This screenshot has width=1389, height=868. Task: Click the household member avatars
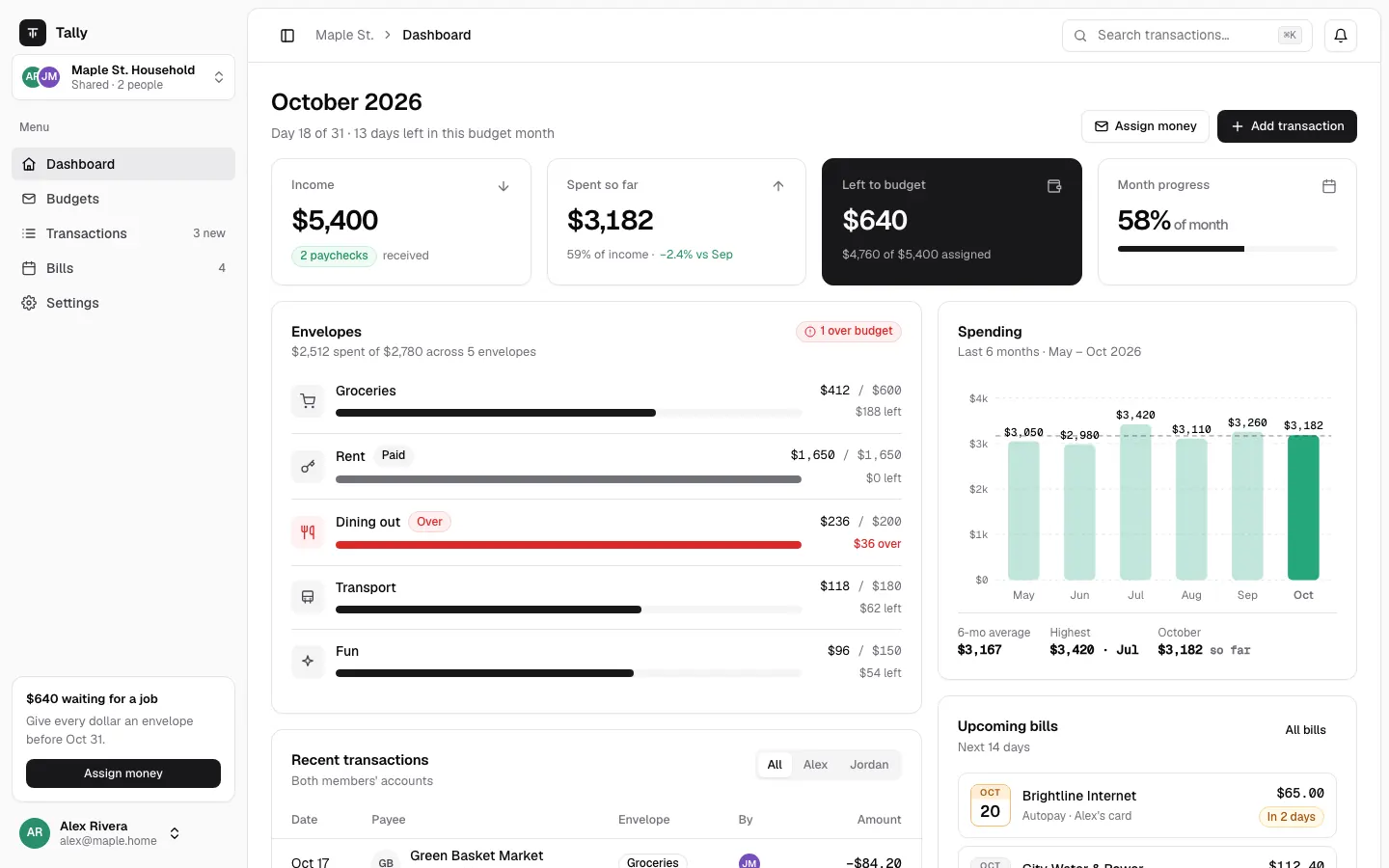click(41, 77)
